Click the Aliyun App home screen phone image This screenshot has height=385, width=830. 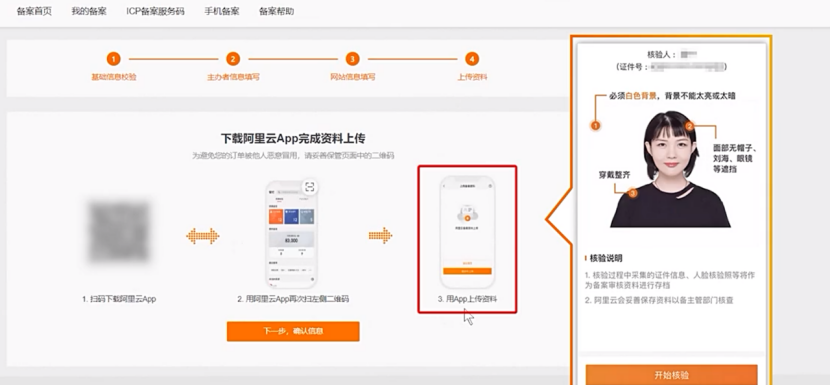(293, 236)
